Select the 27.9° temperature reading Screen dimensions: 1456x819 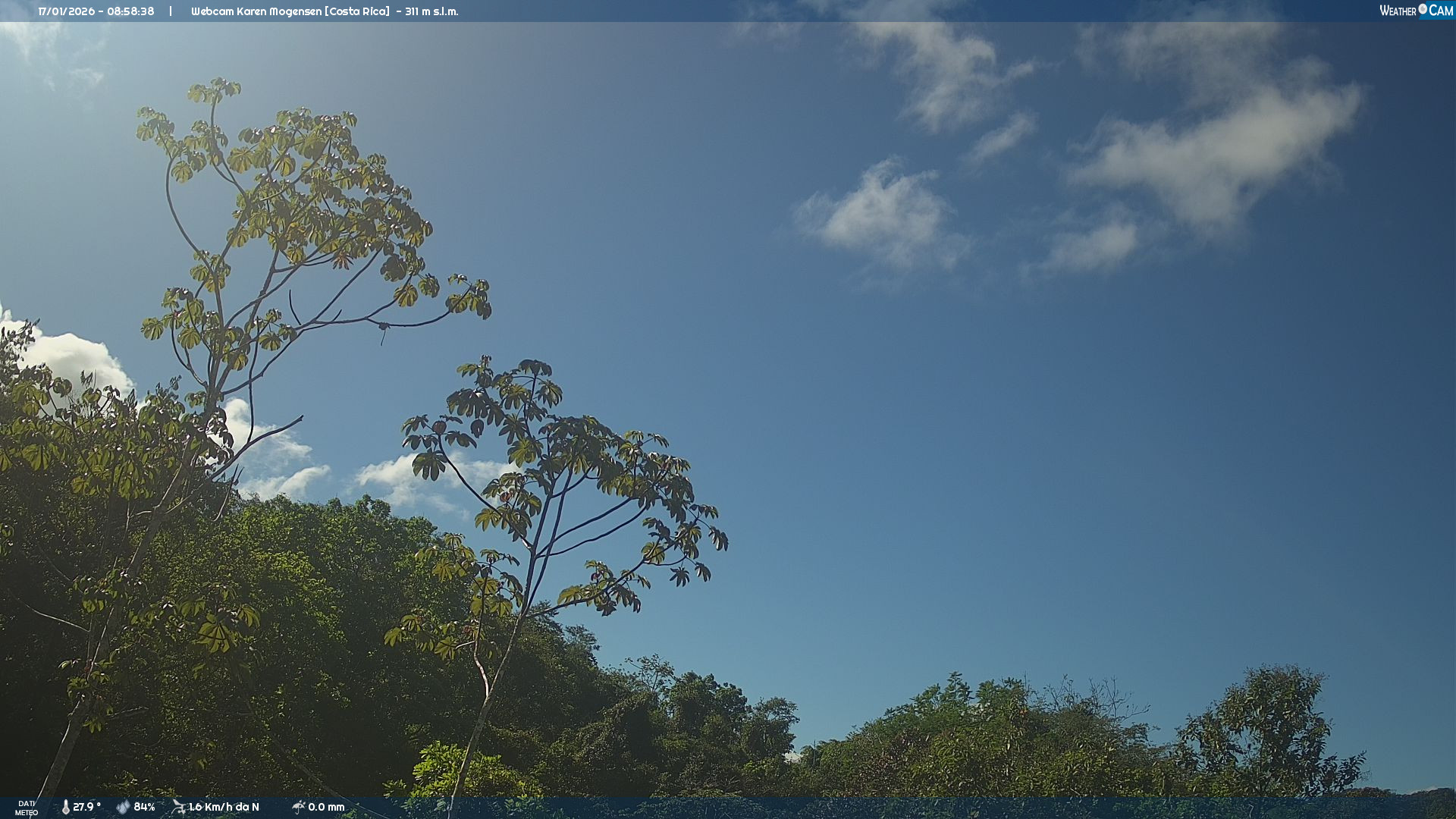tap(86, 807)
